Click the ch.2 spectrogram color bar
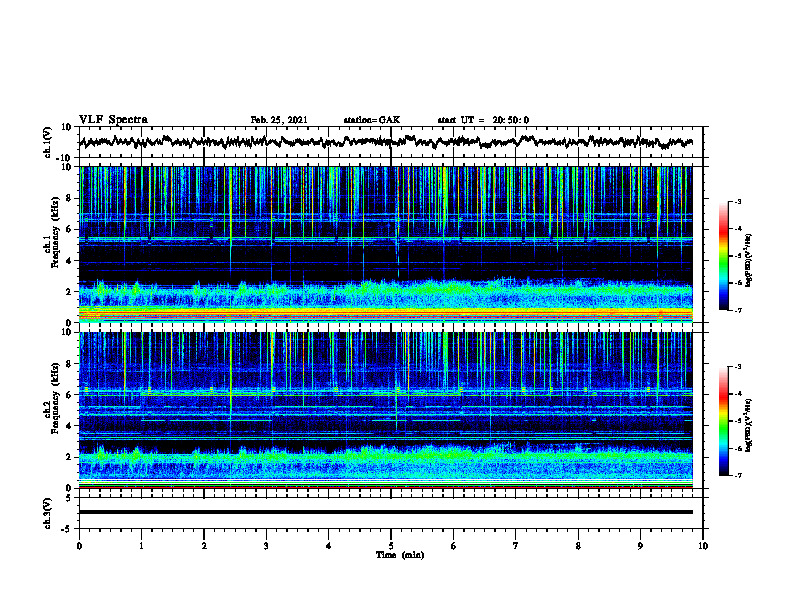Screen dimensions: 792x612 (x=723, y=421)
